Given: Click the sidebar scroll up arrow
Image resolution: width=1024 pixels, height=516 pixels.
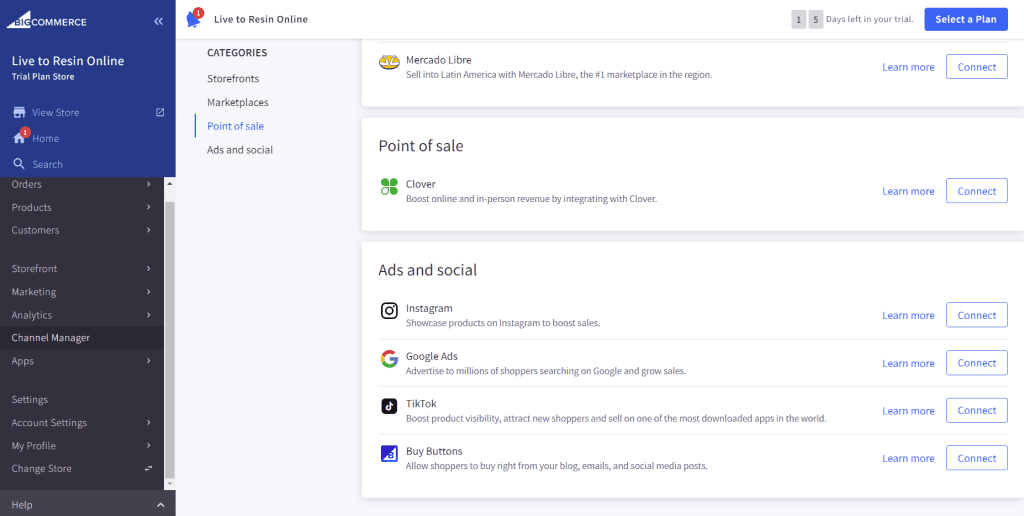Looking at the screenshot, I should (x=170, y=182).
